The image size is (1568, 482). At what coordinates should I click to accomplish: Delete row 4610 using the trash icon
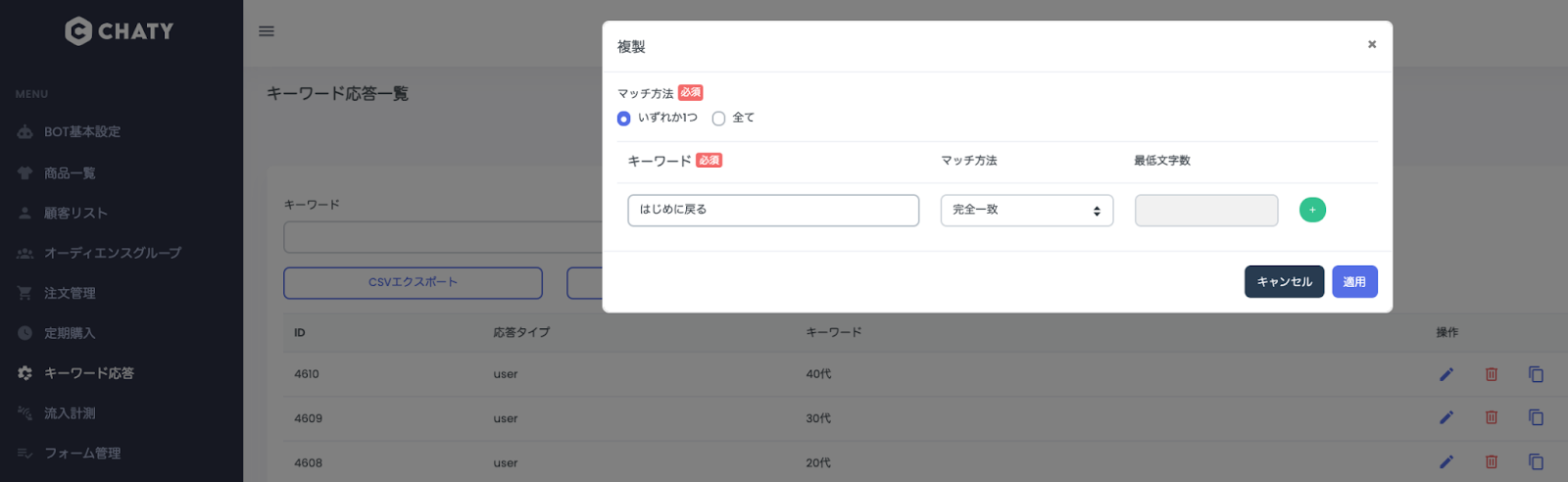coord(1491,374)
